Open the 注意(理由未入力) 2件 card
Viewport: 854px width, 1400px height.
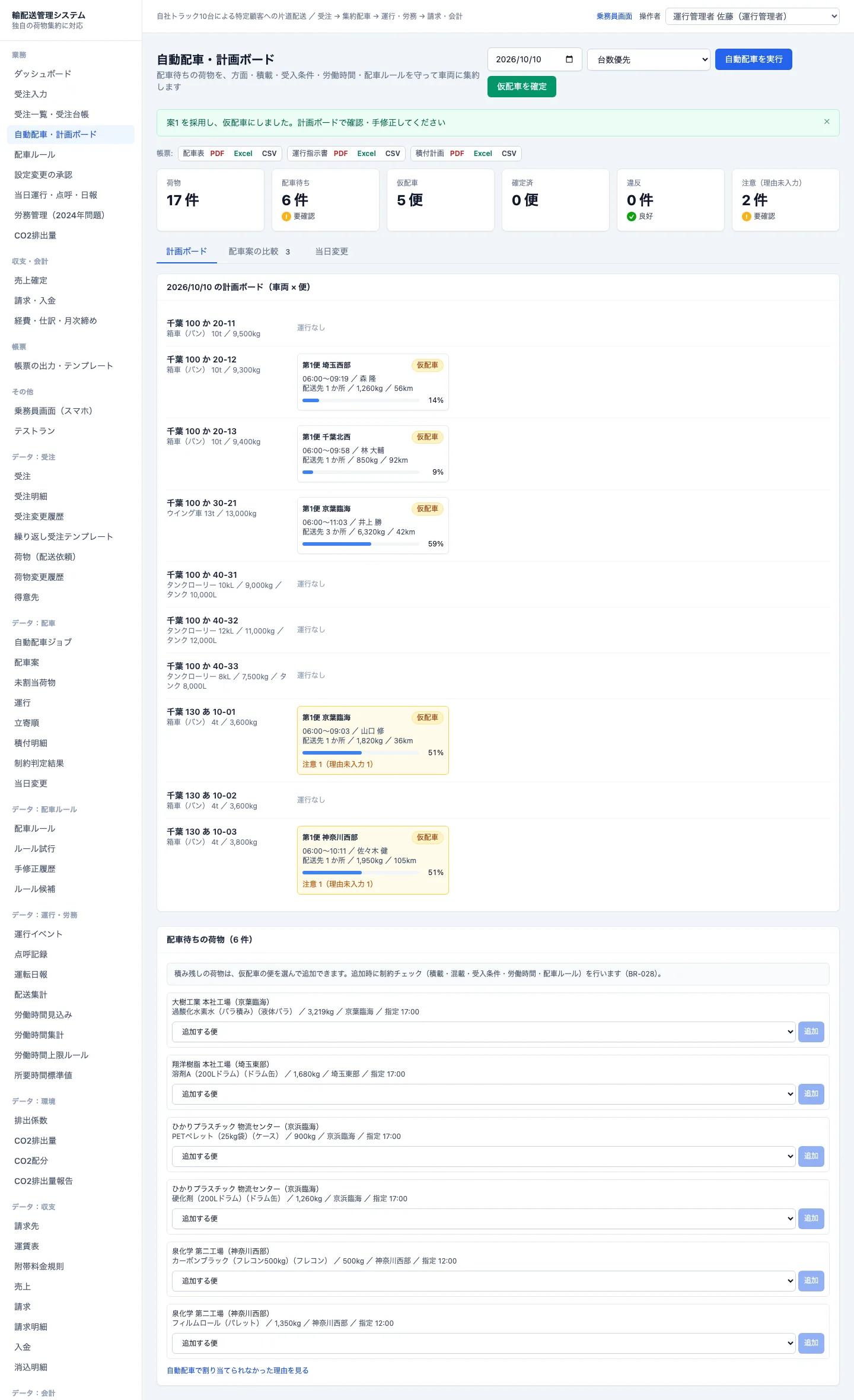tap(786, 200)
